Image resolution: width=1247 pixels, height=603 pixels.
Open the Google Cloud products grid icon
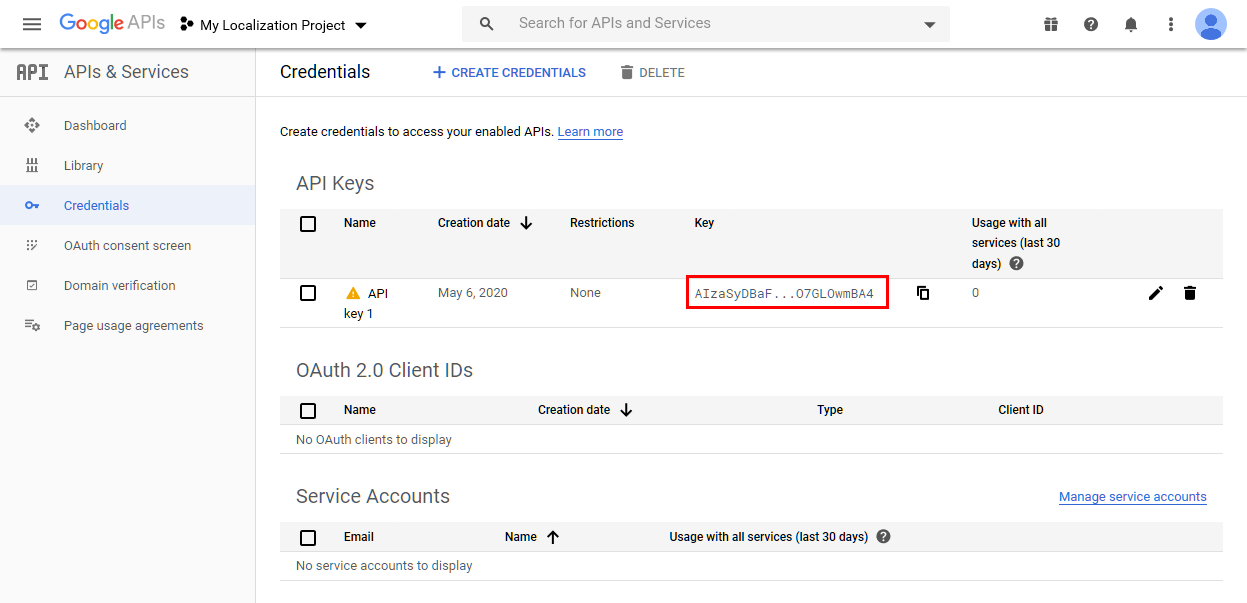pos(1051,23)
